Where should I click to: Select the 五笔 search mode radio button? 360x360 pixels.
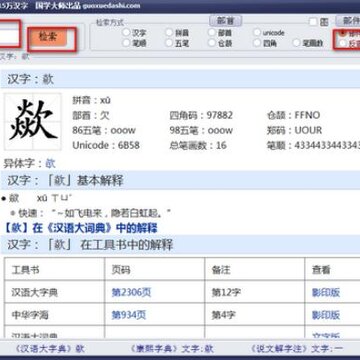169,43
